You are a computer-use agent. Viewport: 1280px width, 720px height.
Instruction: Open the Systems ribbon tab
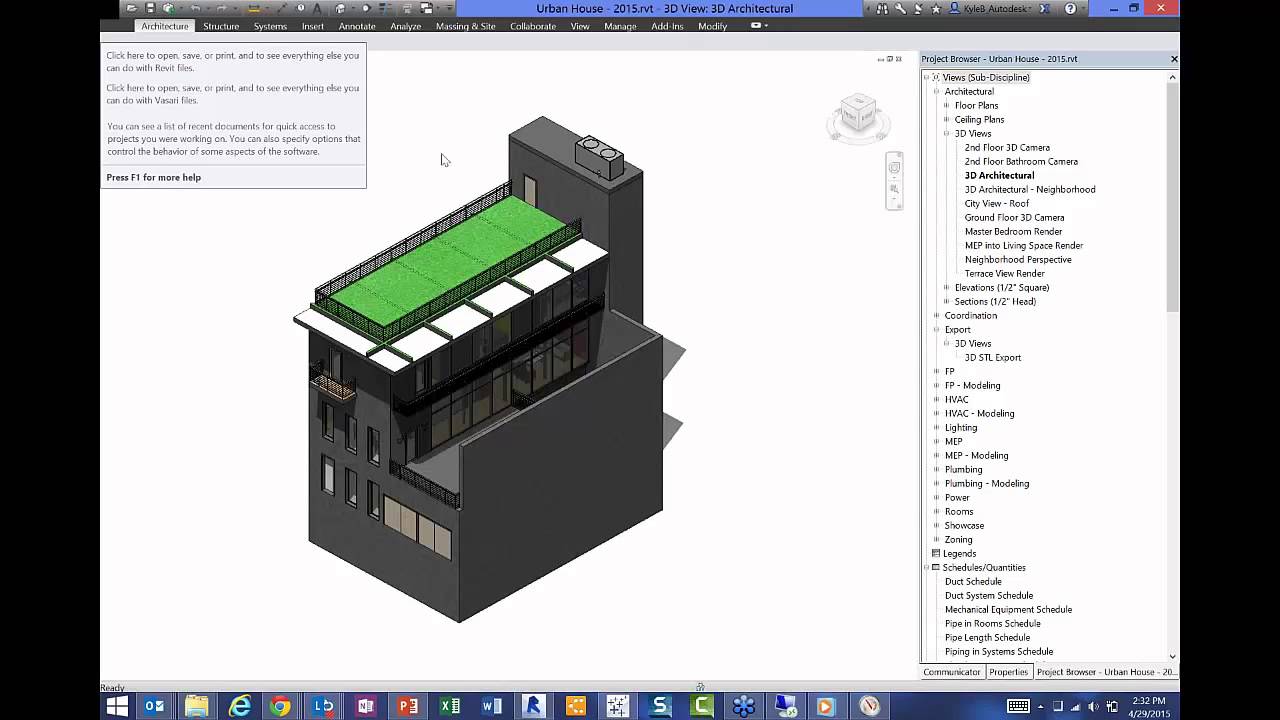(x=270, y=26)
